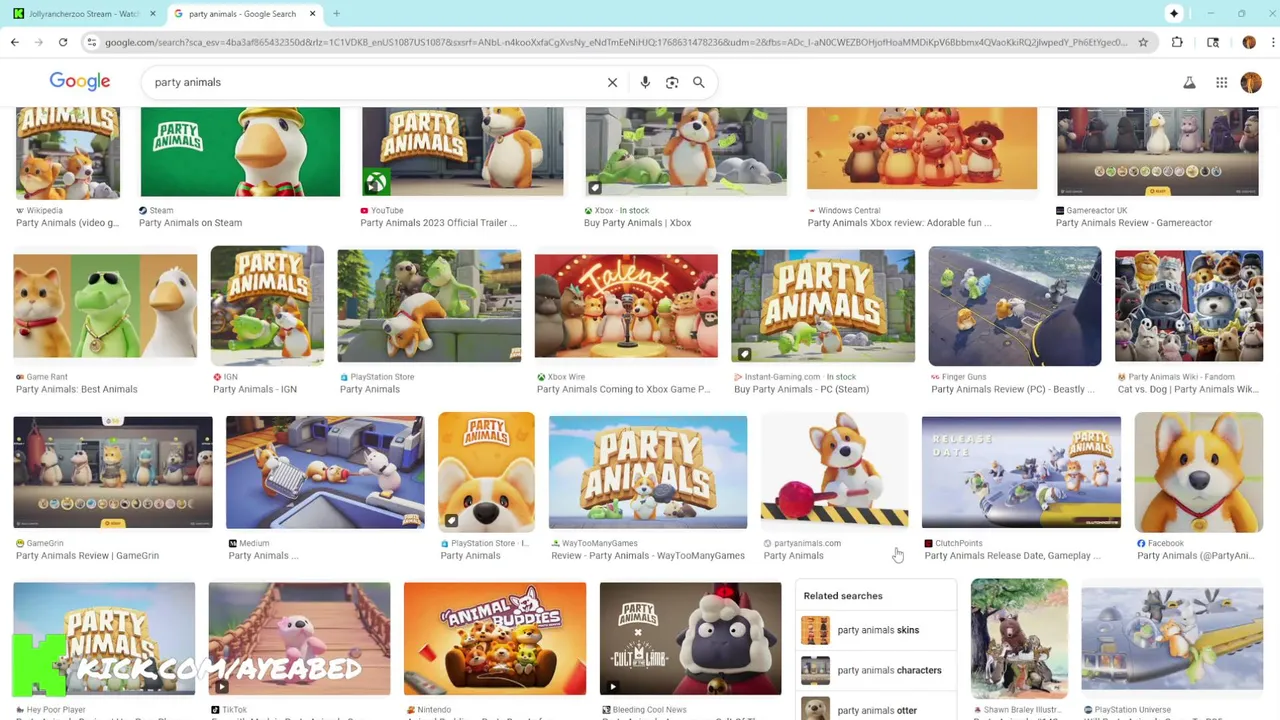
Task: Select the party animals Google Search tab
Action: pos(245,14)
